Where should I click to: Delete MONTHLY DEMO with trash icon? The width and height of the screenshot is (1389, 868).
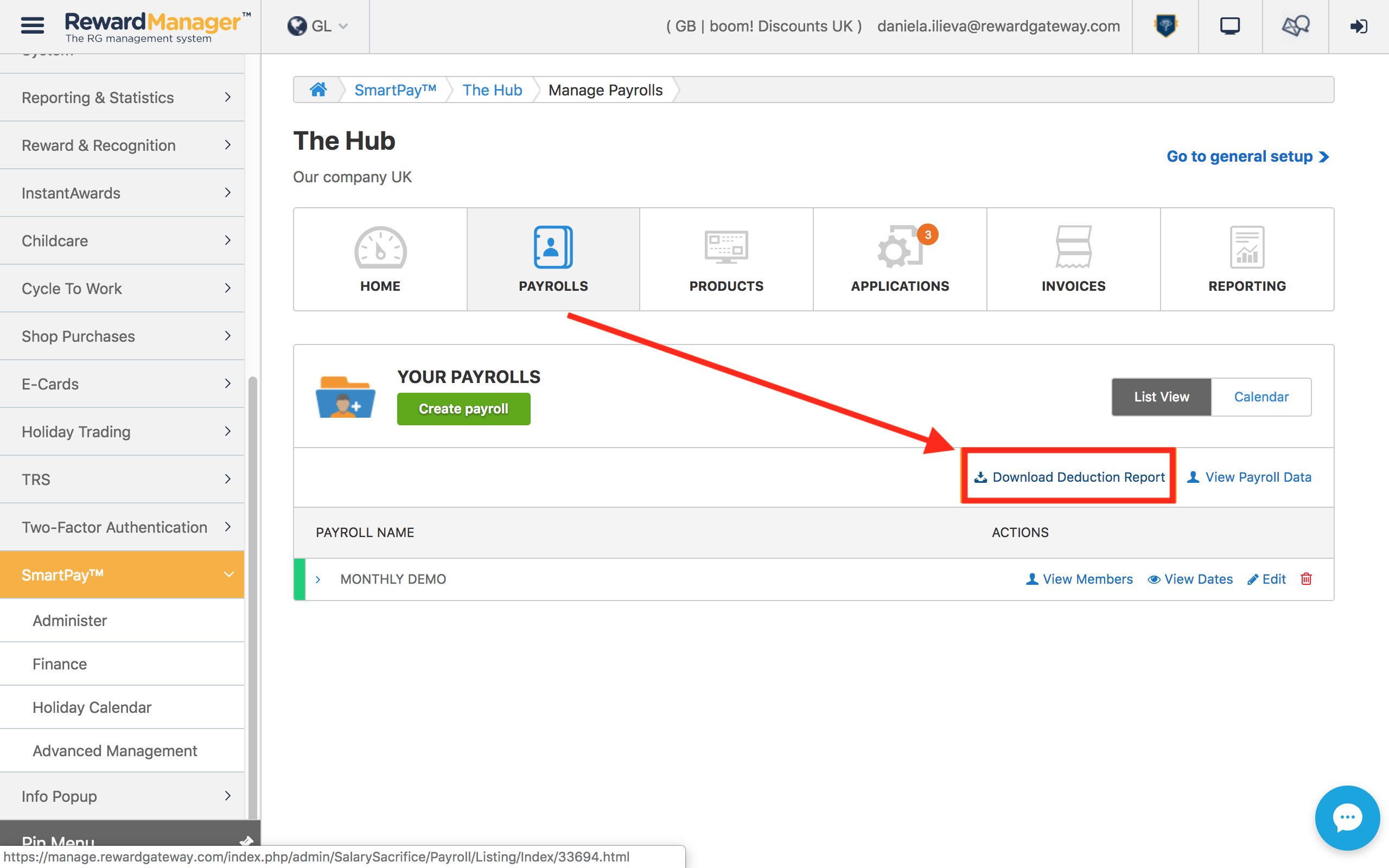point(1307,579)
